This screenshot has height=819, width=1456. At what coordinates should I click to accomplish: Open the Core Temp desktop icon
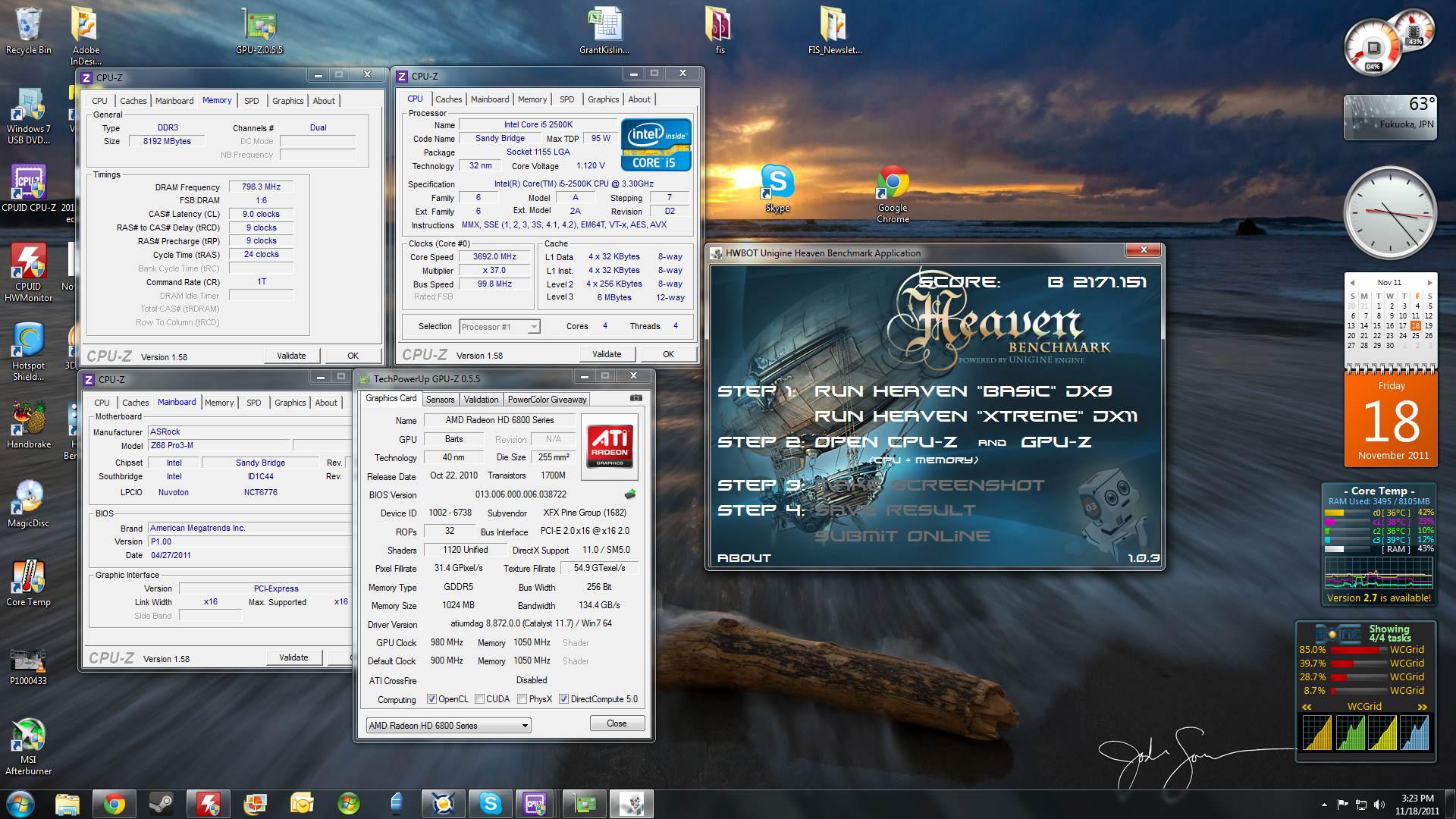coord(28,582)
